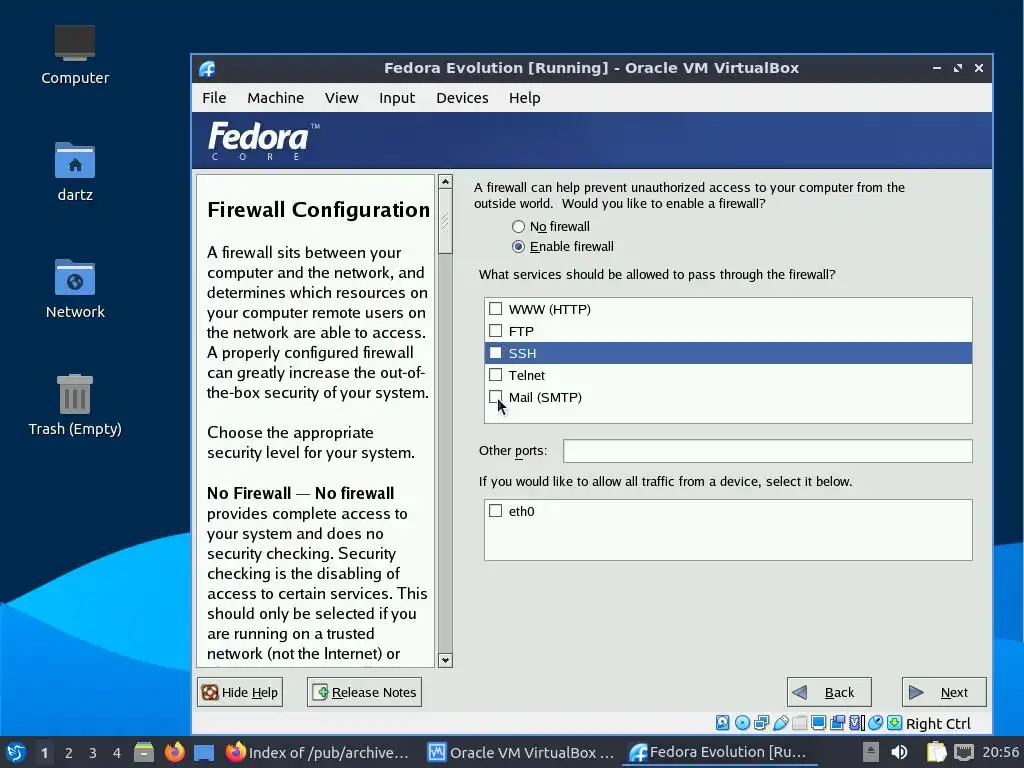Click the help panel scroll down arrow
The width and height of the screenshot is (1024, 768).
445,660
